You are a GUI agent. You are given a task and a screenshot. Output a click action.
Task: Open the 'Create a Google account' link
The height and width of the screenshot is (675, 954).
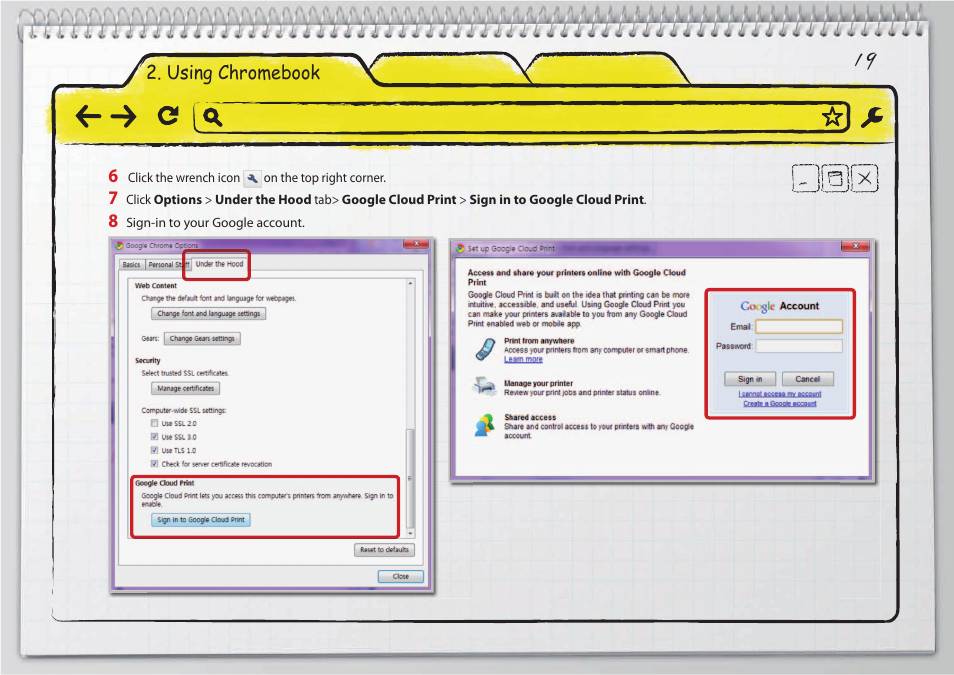(780, 404)
